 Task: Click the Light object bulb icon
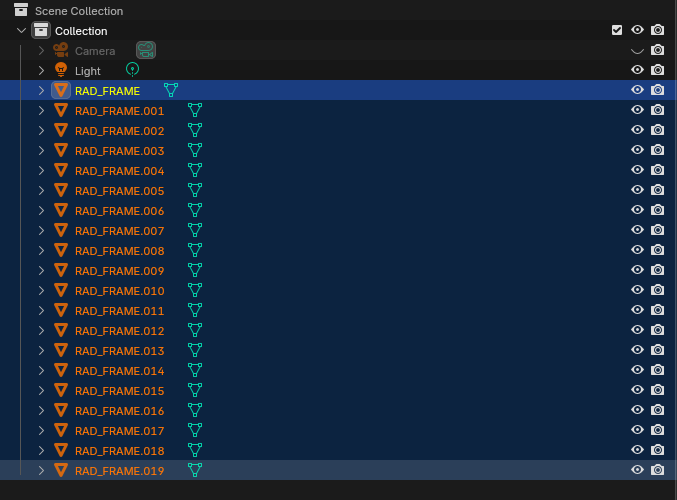pos(61,70)
